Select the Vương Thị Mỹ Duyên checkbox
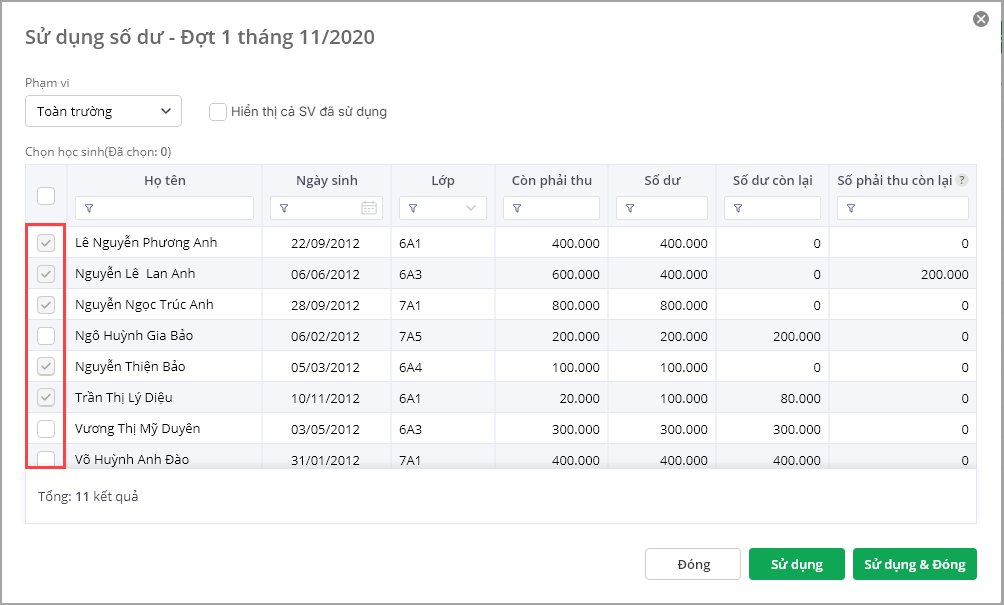Screen dimensions: 1004x605 (46, 428)
